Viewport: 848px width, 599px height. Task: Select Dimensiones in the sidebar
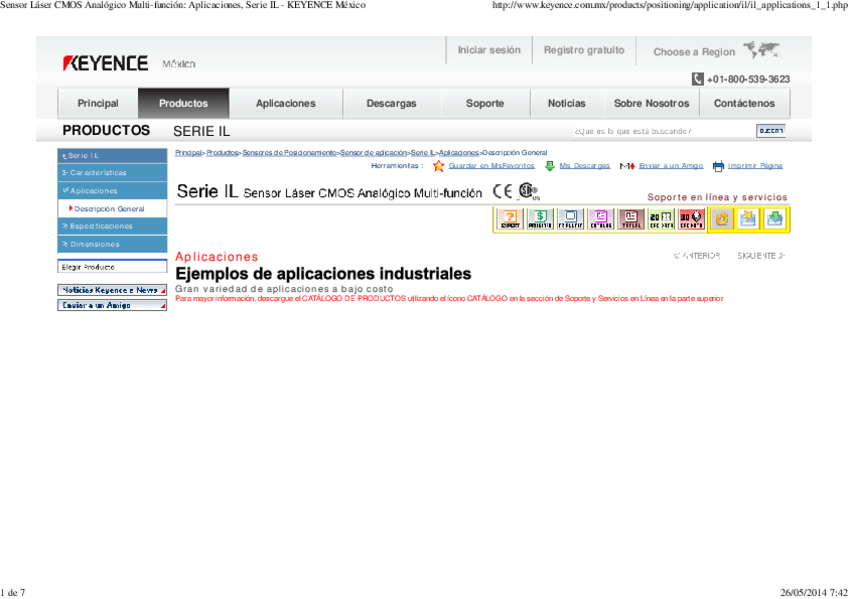112,244
